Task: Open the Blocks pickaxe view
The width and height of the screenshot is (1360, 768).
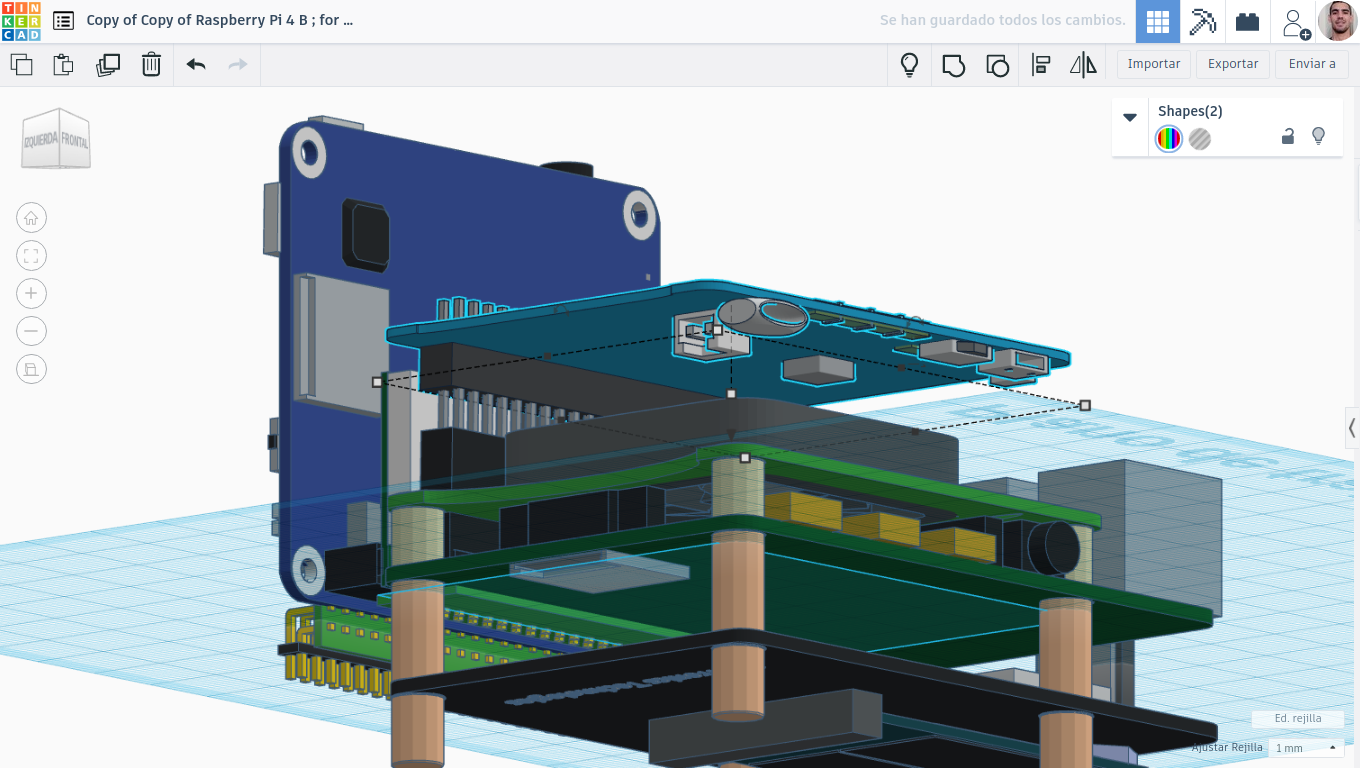Action: 1203,21
